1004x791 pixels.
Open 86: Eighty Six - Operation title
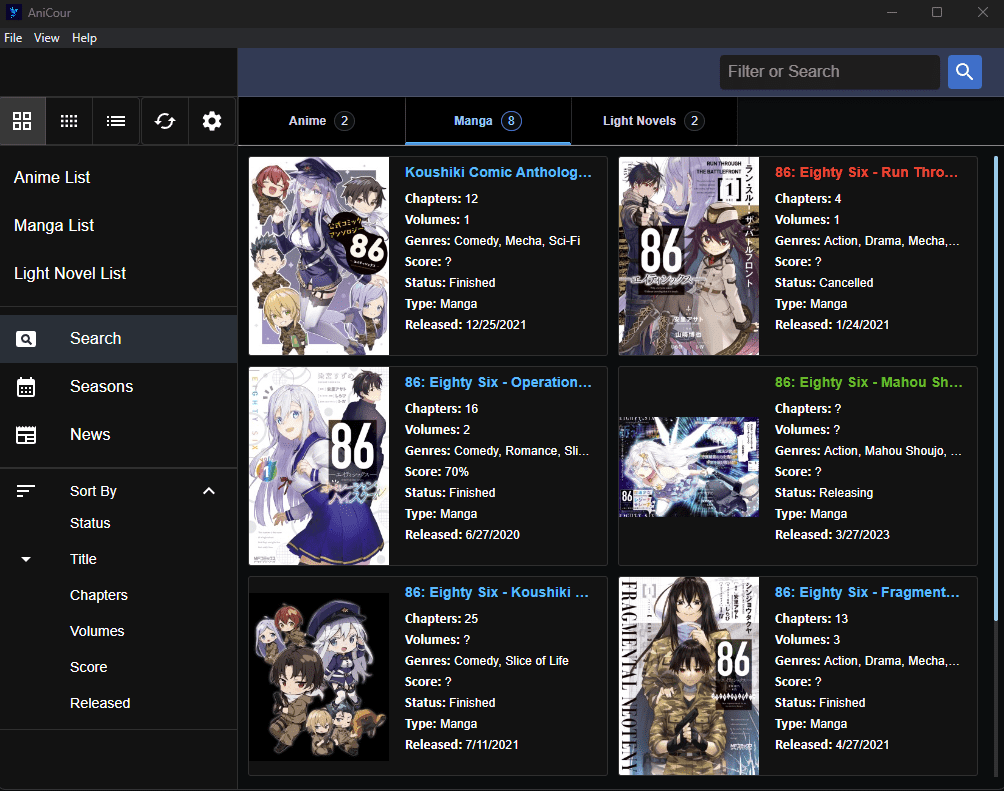pos(498,382)
